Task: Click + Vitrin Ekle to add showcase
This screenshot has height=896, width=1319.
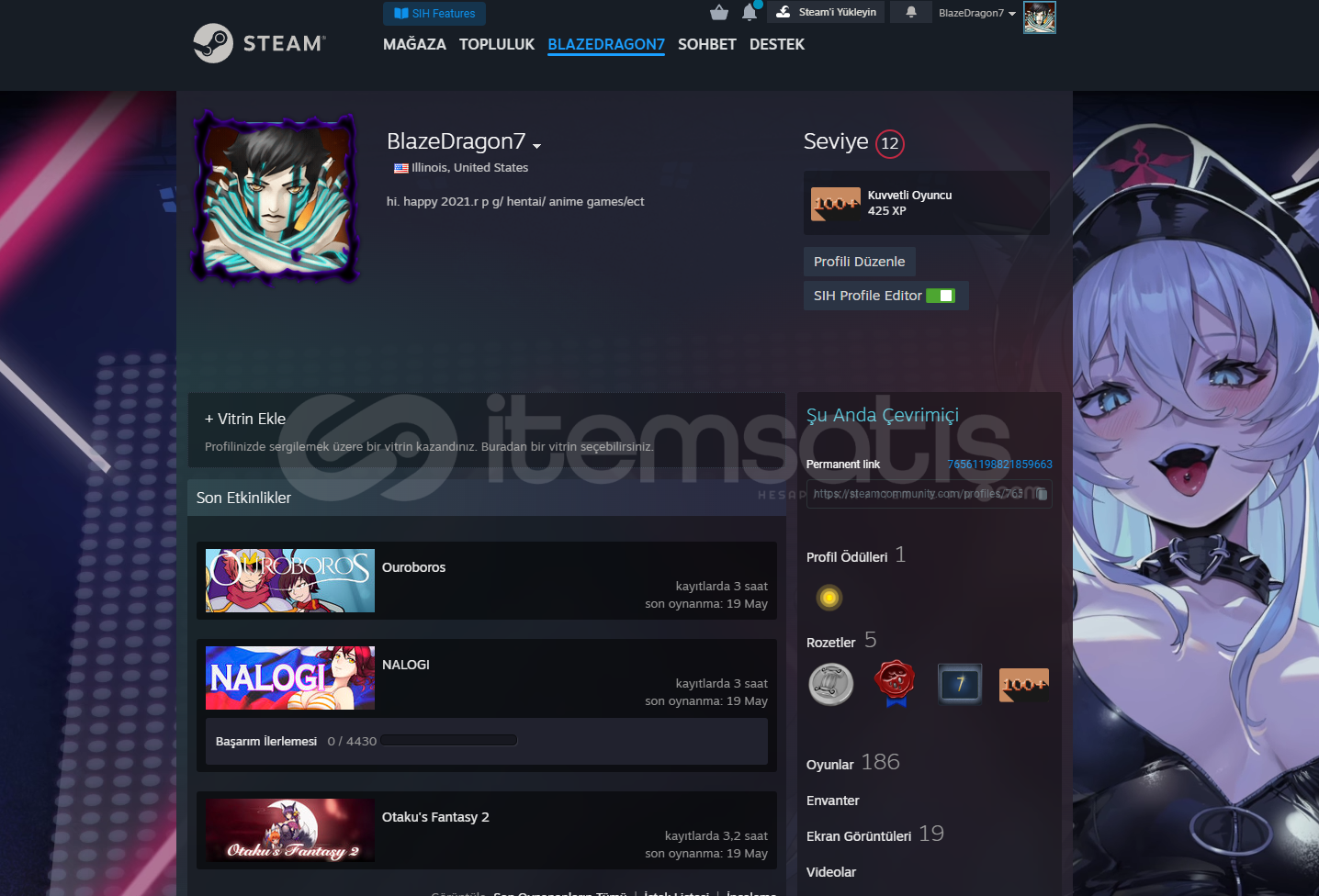Action: point(245,419)
